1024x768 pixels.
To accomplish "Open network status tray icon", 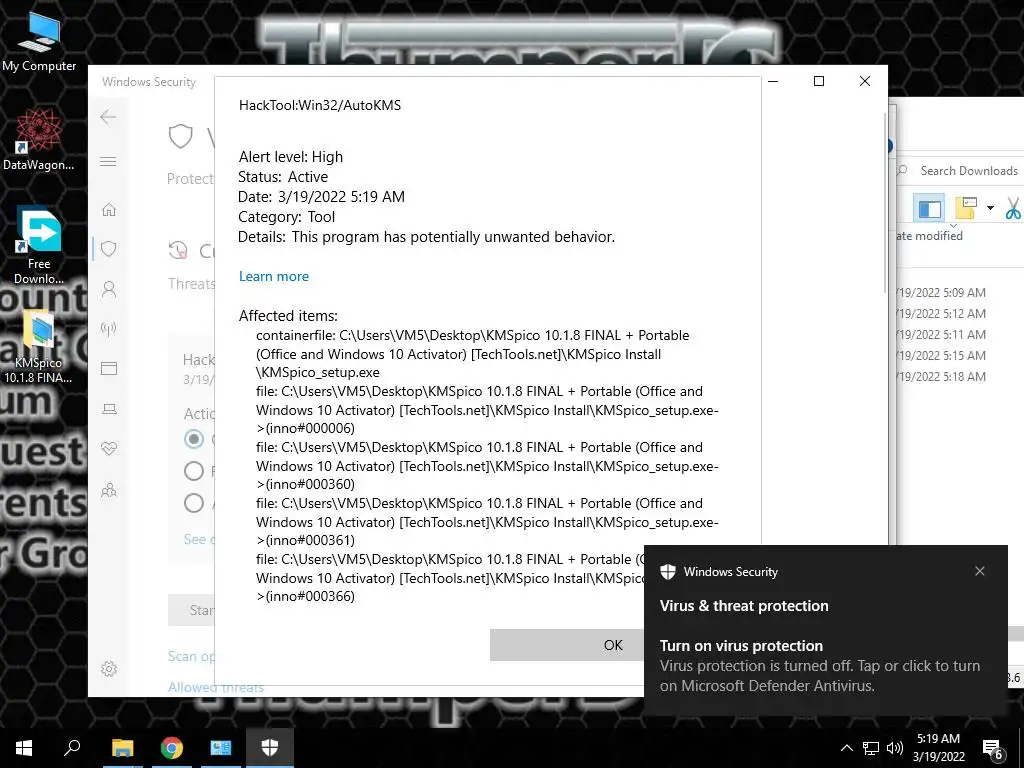I will pyautogui.click(x=871, y=748).
